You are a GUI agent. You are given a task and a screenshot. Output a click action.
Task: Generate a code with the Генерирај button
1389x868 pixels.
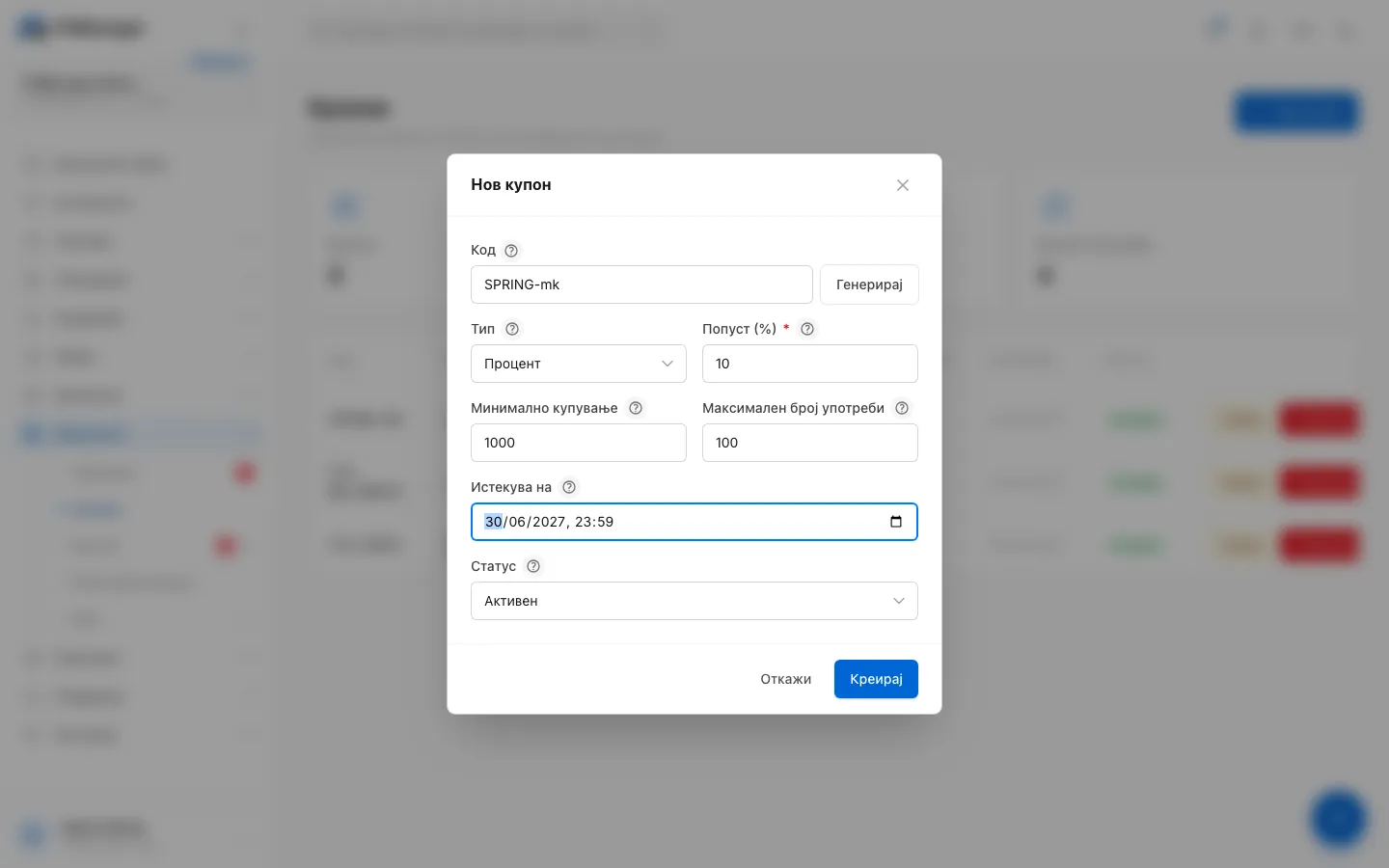click(869, 285)
